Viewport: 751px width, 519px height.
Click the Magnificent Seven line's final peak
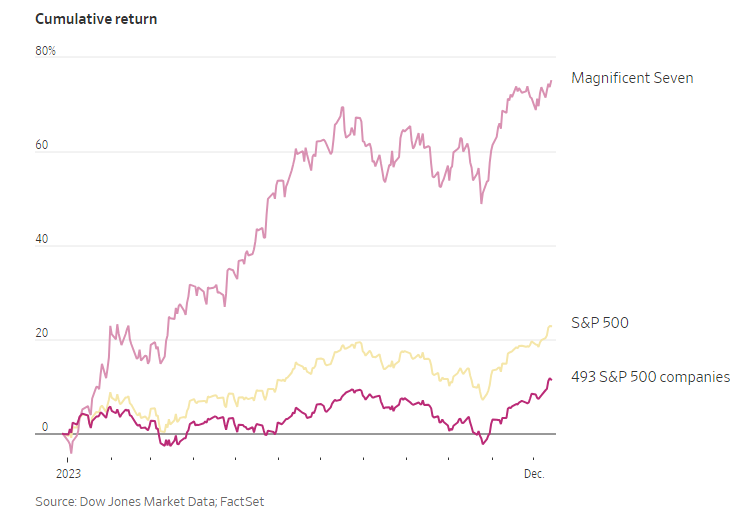[x=551, y=81]
